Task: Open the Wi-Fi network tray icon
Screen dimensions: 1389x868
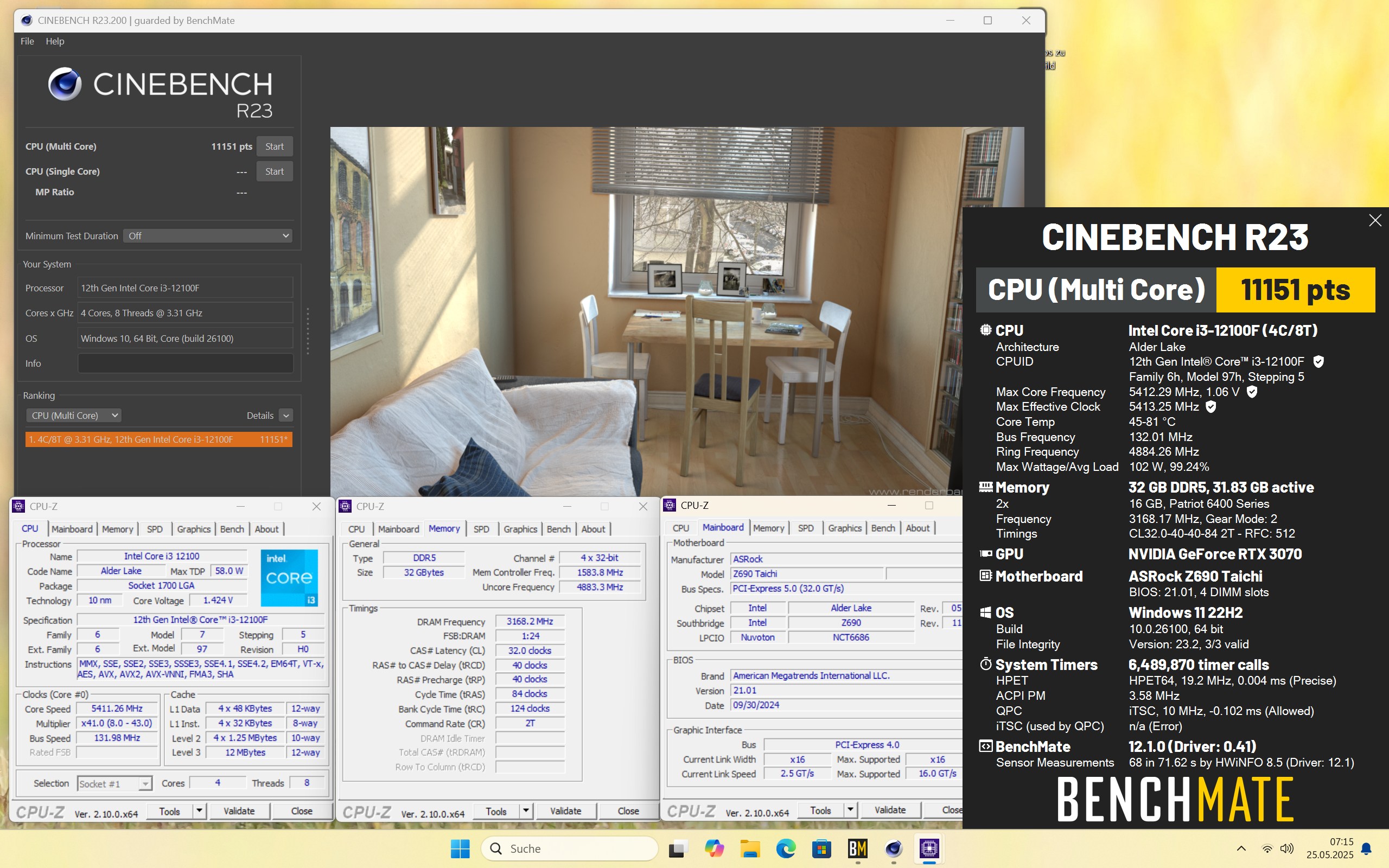Action: coord(1267,848)
